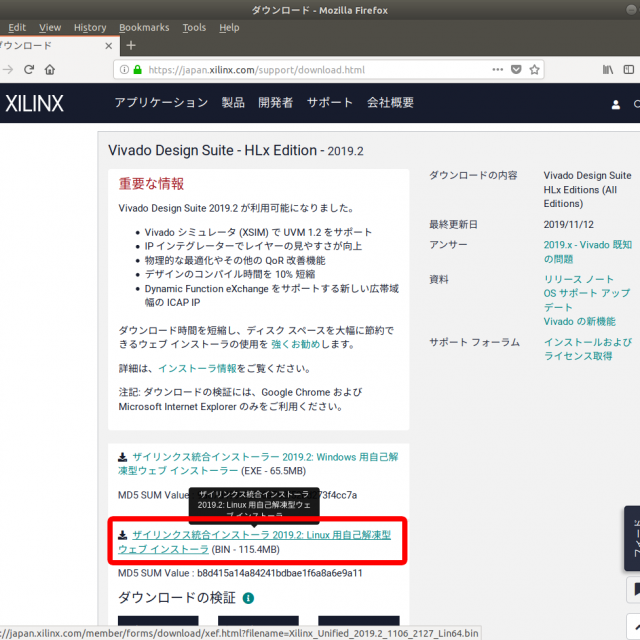
Task: Reload the page with the refresh button
Action: click(28, 70)
